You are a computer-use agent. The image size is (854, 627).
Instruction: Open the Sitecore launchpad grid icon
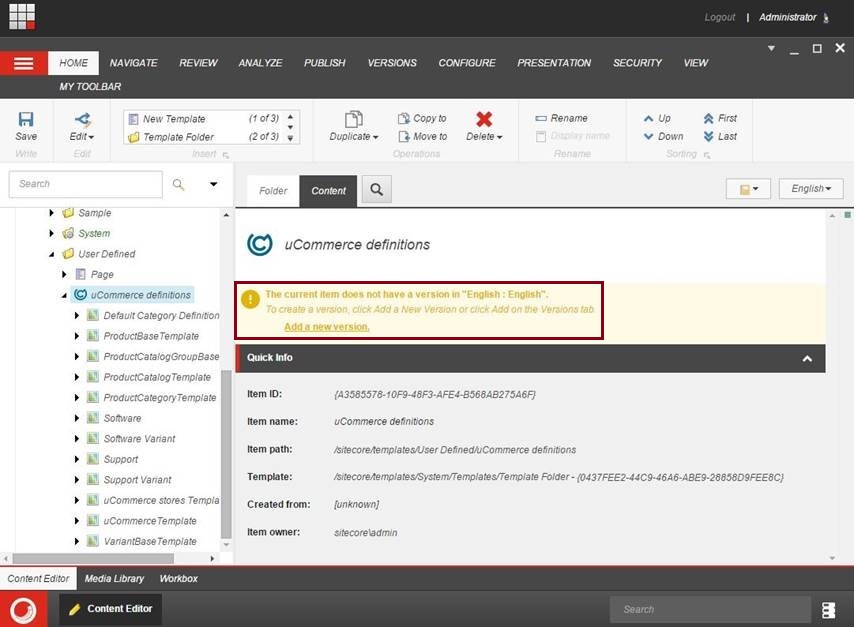click(x=22, y=16)
